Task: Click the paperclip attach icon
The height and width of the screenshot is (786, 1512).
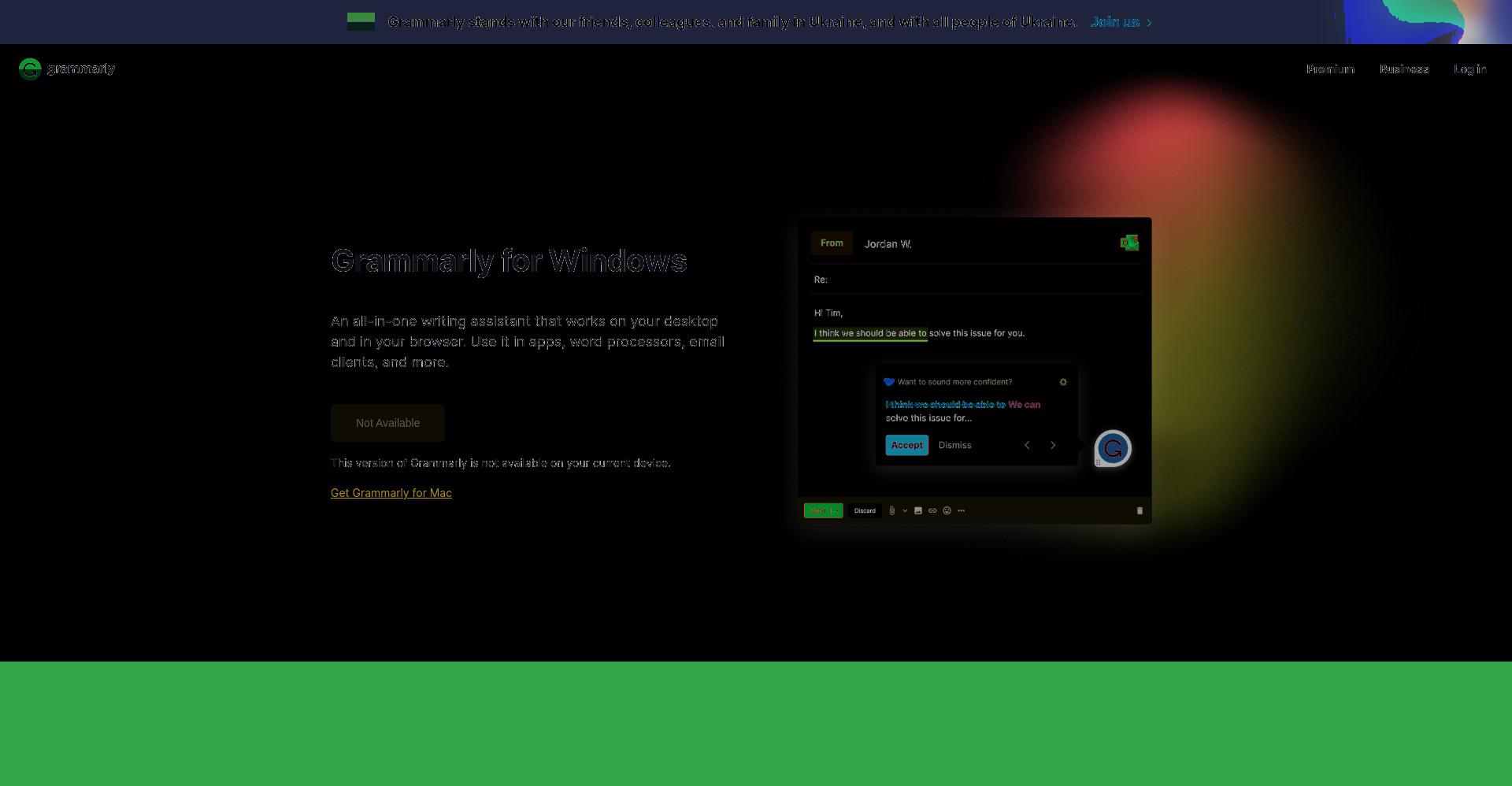Action: [x=891, y=510]
